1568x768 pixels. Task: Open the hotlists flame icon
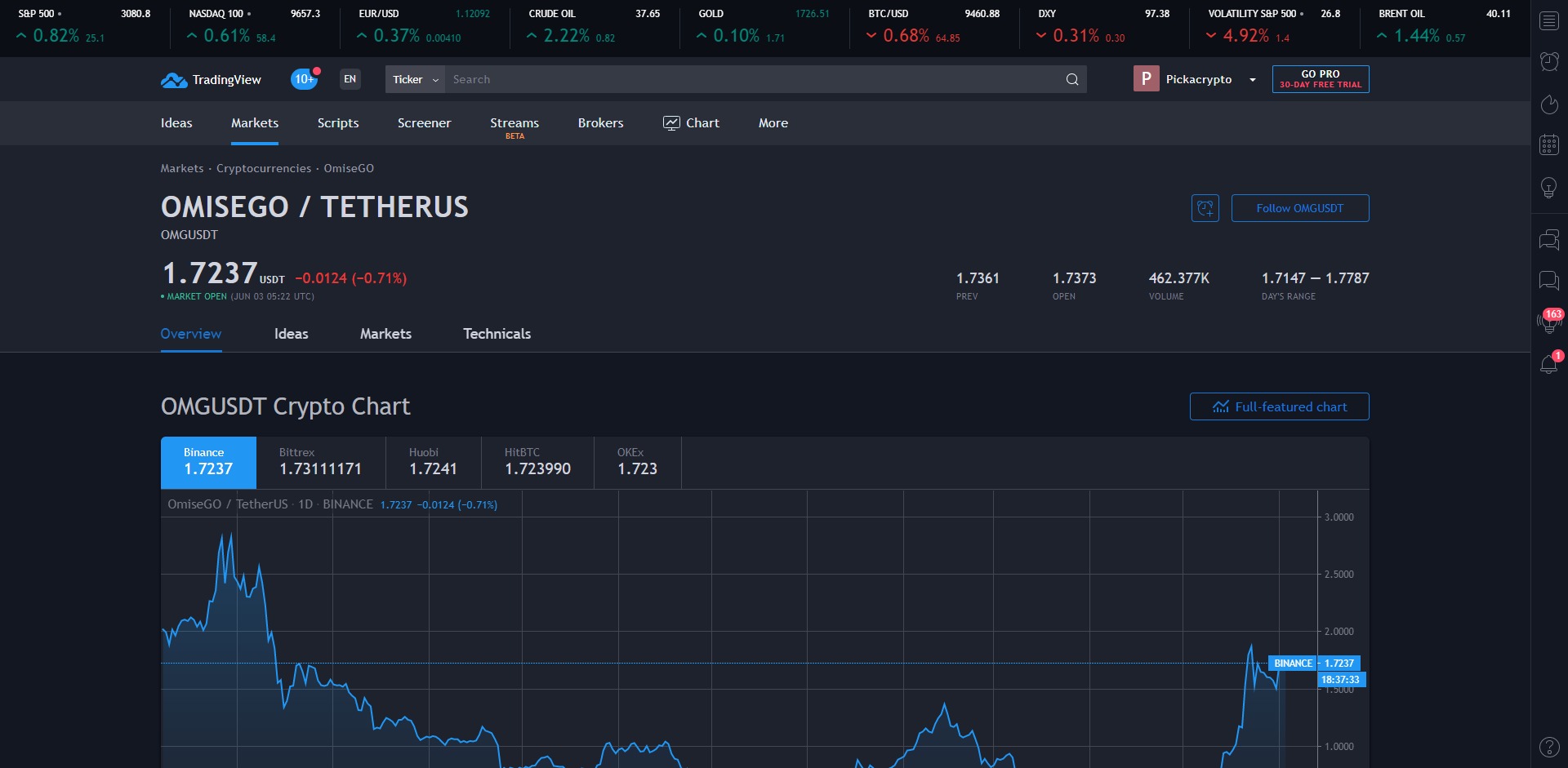pos(1549,104)
